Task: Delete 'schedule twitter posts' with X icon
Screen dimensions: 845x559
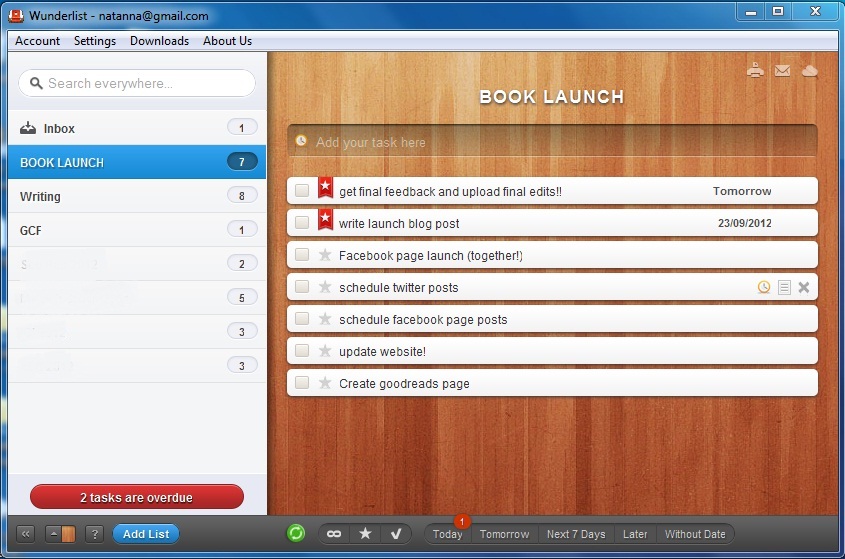Action: coord(804,287)
